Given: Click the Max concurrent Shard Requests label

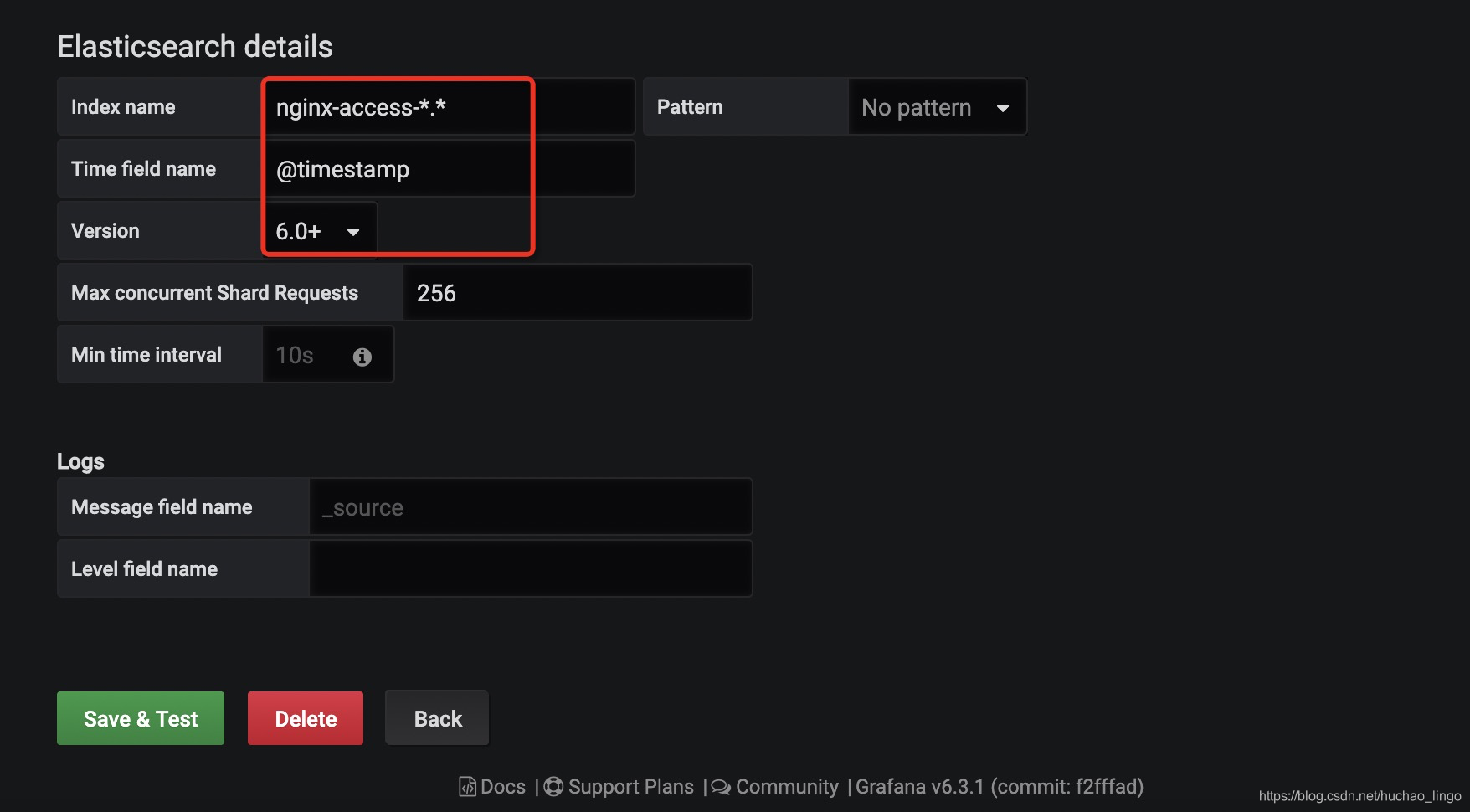Looking at the screenshot, I should [x=214, y=293].
